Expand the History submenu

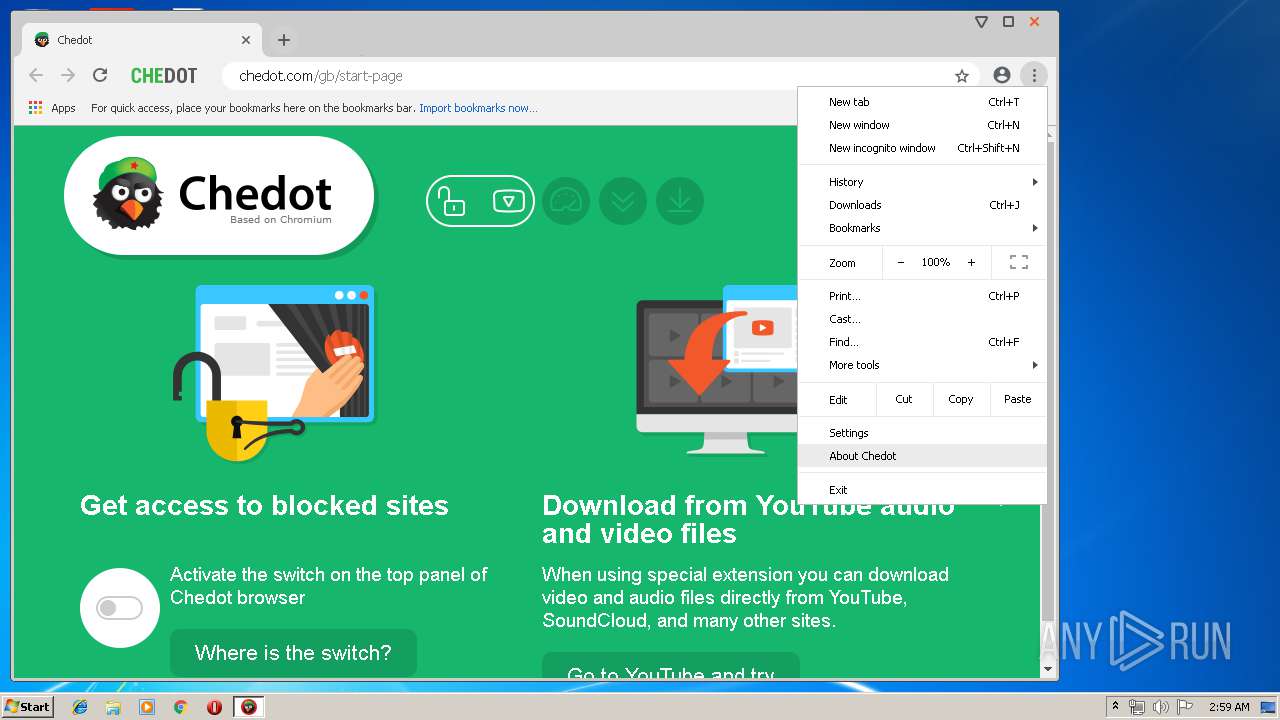tap(922, 182)
